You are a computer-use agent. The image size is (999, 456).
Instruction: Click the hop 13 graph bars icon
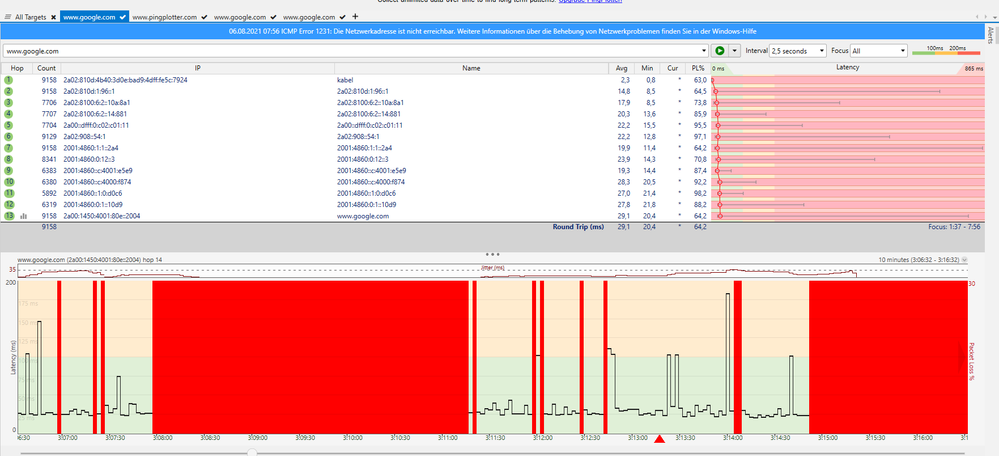coord(22,216)
